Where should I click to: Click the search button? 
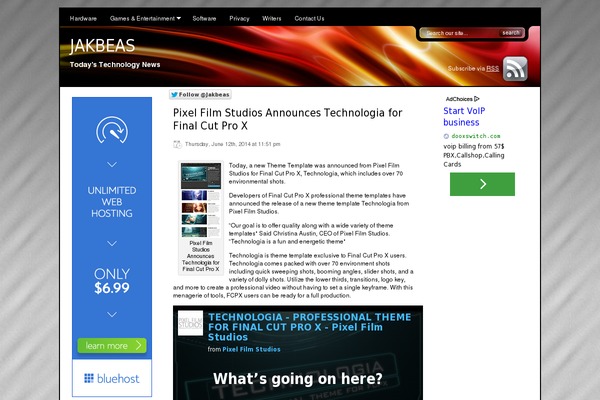click(x=511, y=33)
